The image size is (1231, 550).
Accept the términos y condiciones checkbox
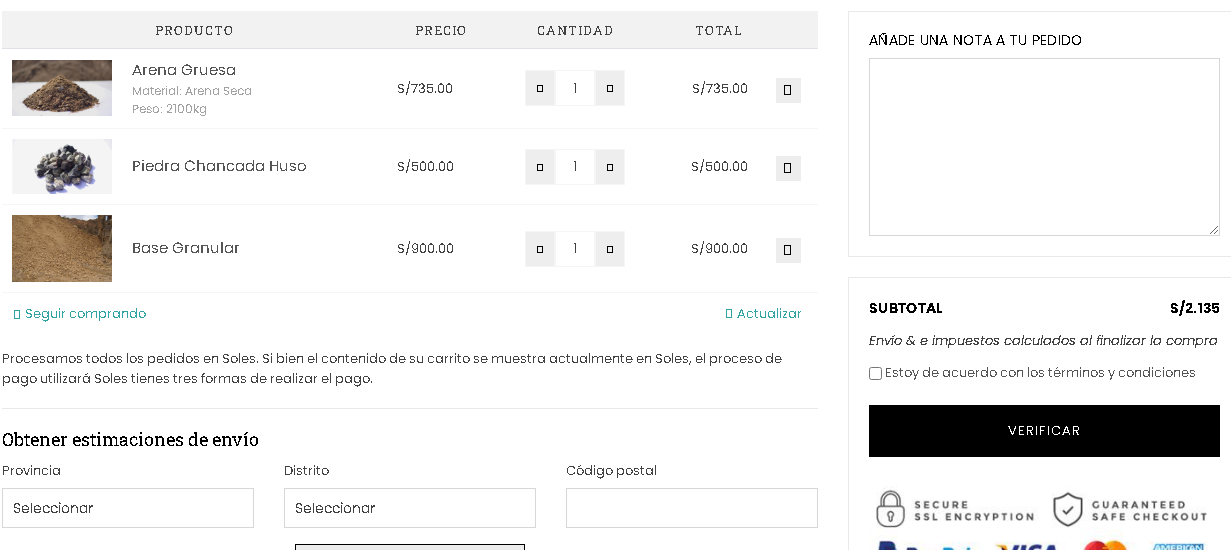876,373
